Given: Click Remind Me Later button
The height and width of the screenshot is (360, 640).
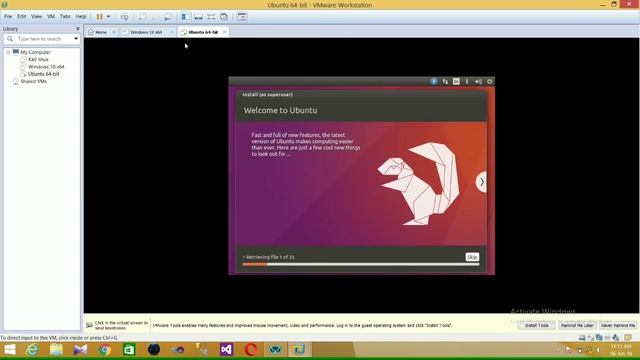Looking at the screenshot, I should pos(577,325).
